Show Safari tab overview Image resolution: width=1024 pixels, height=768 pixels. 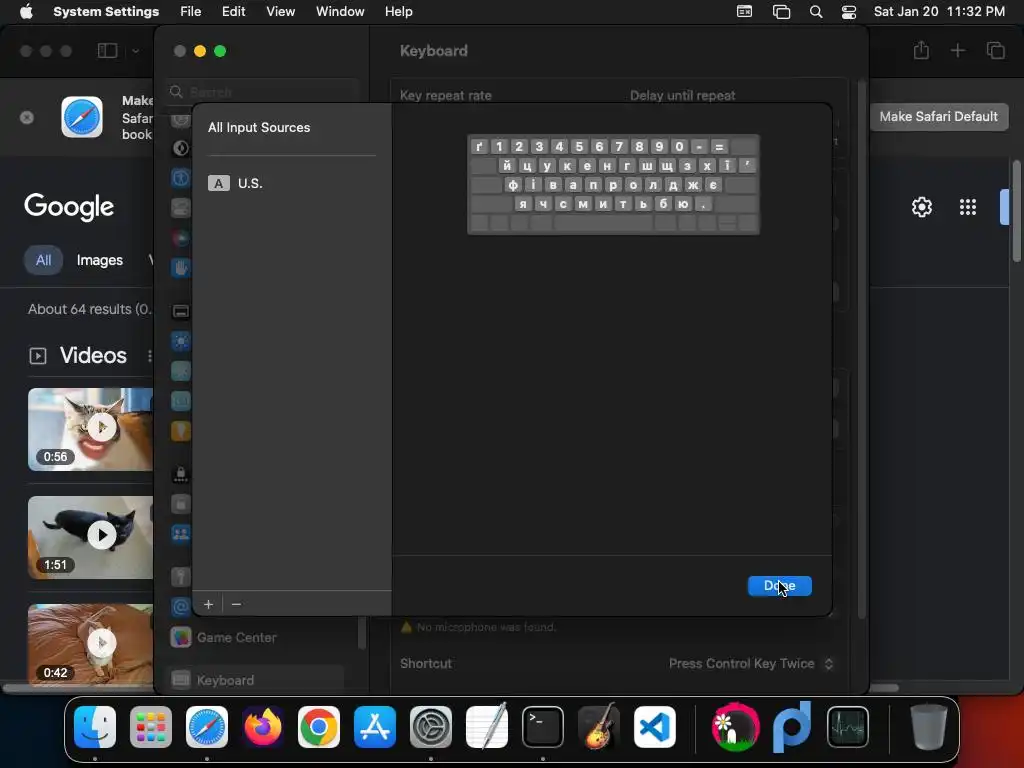[x=995, y=50]
